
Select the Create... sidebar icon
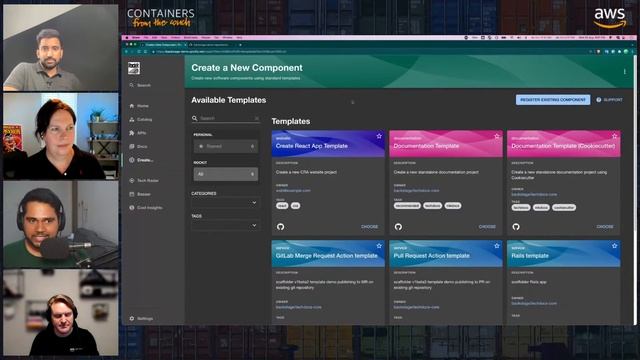coord(131,160)
